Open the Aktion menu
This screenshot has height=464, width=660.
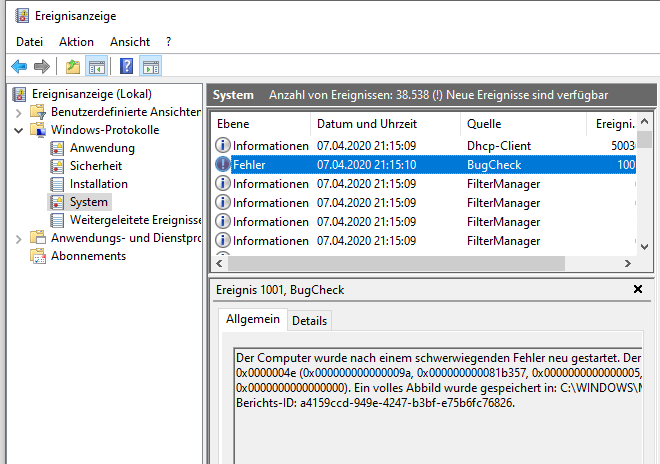pos(76,42)
